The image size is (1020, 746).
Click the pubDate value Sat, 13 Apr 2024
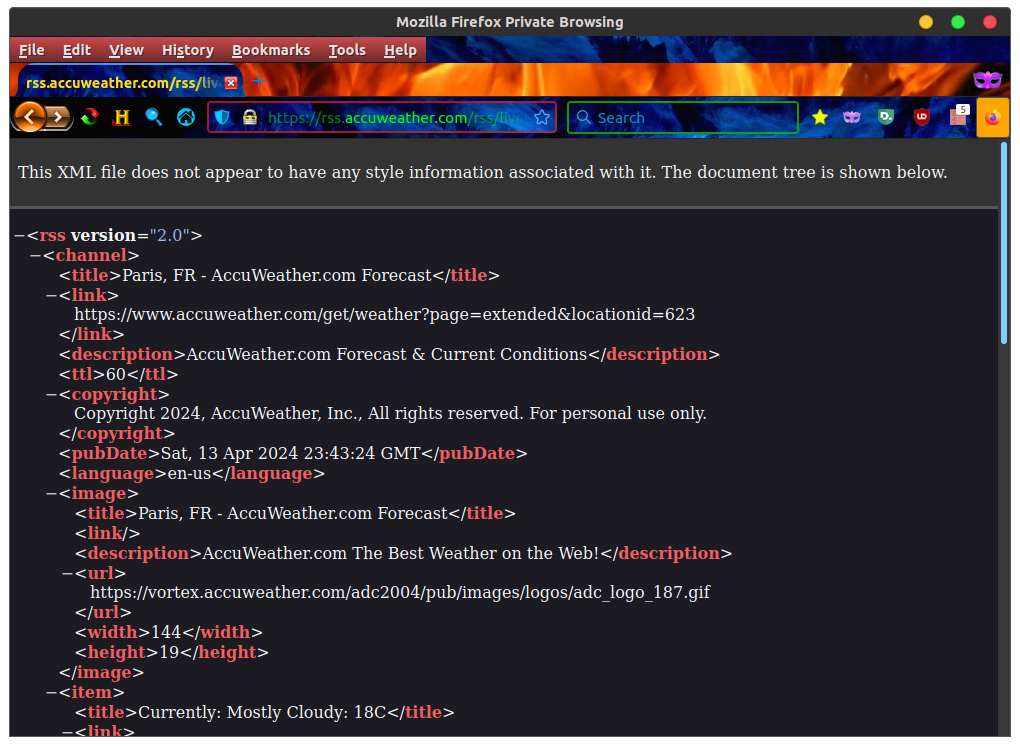290,453
